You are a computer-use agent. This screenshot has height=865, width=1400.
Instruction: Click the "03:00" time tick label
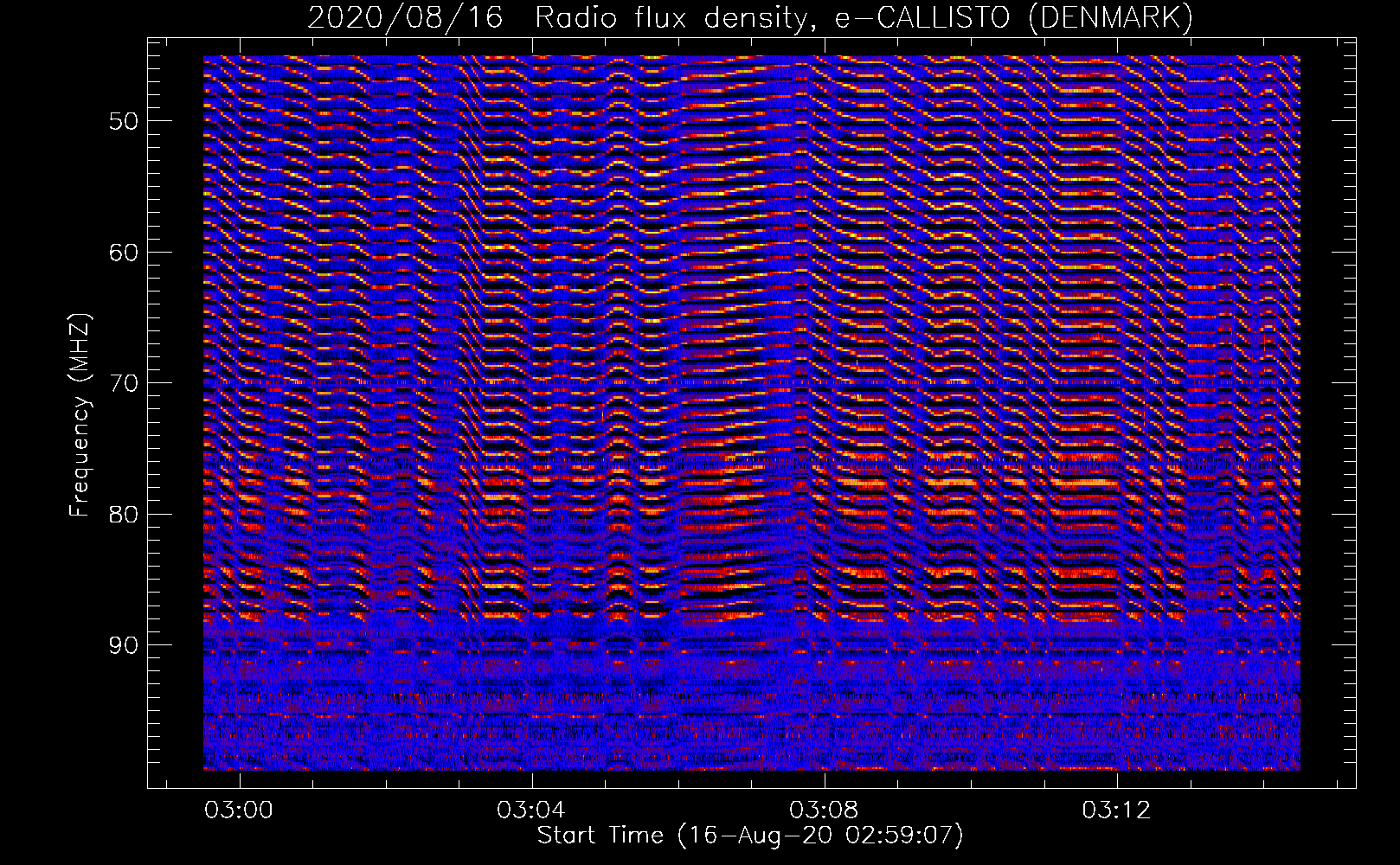pos(238,810)
